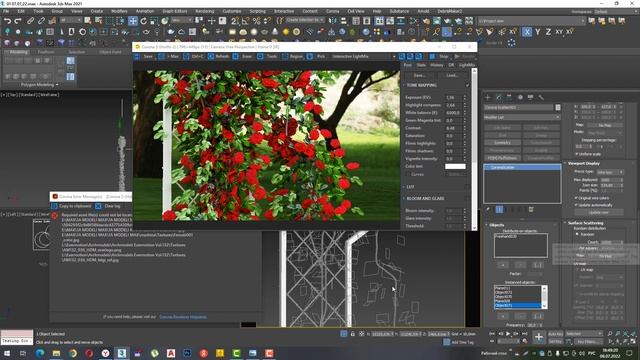Open the Windows Start menu

pos(7,353)
